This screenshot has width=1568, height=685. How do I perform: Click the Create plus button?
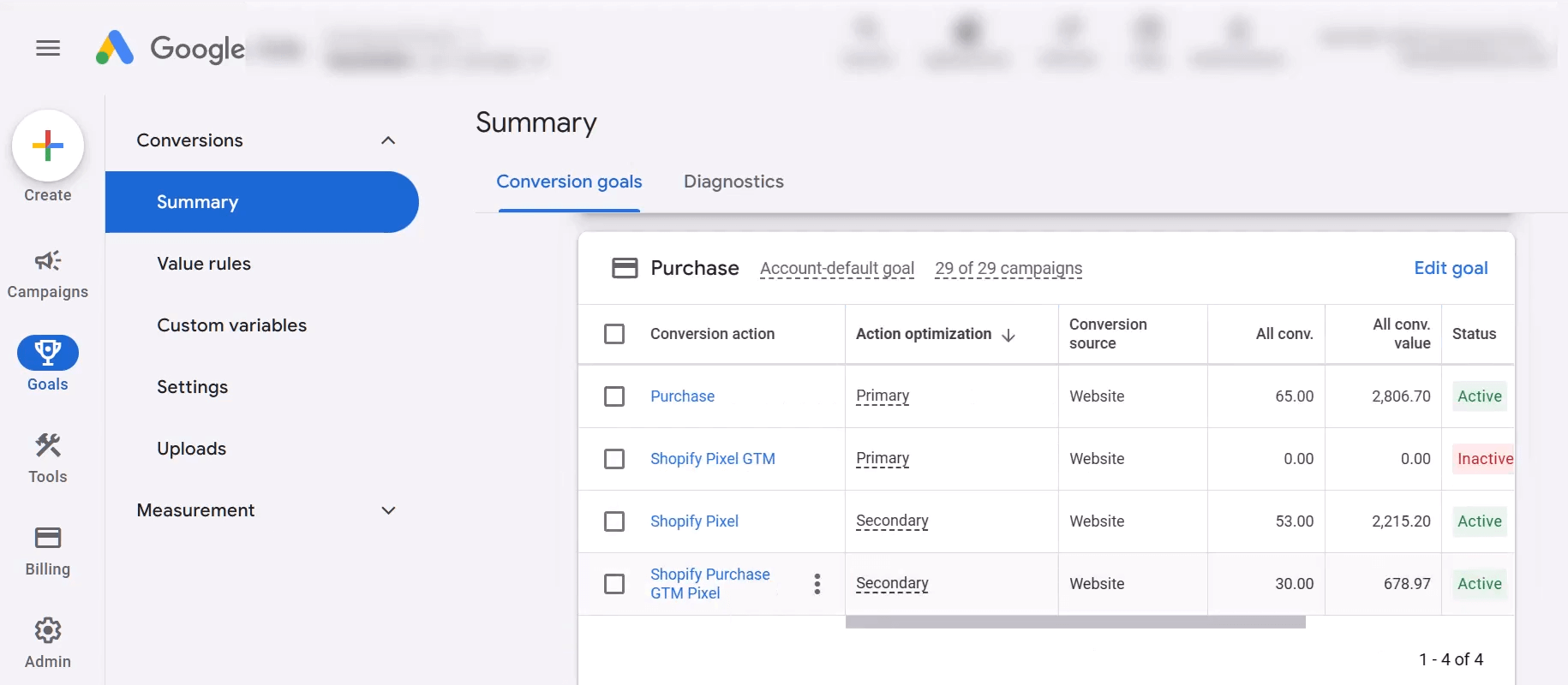pos(48,146)
